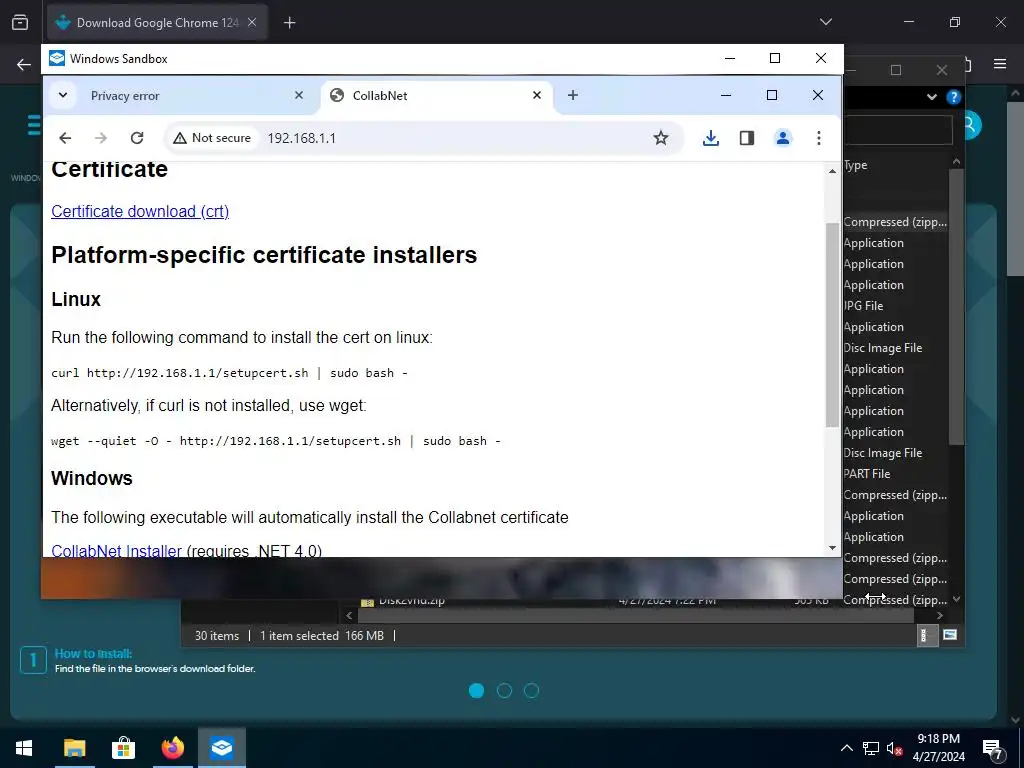The image size is (1024, 768).
Task: Select the first carousel dot
Action: pyautogui.click(x=477, y=690)
